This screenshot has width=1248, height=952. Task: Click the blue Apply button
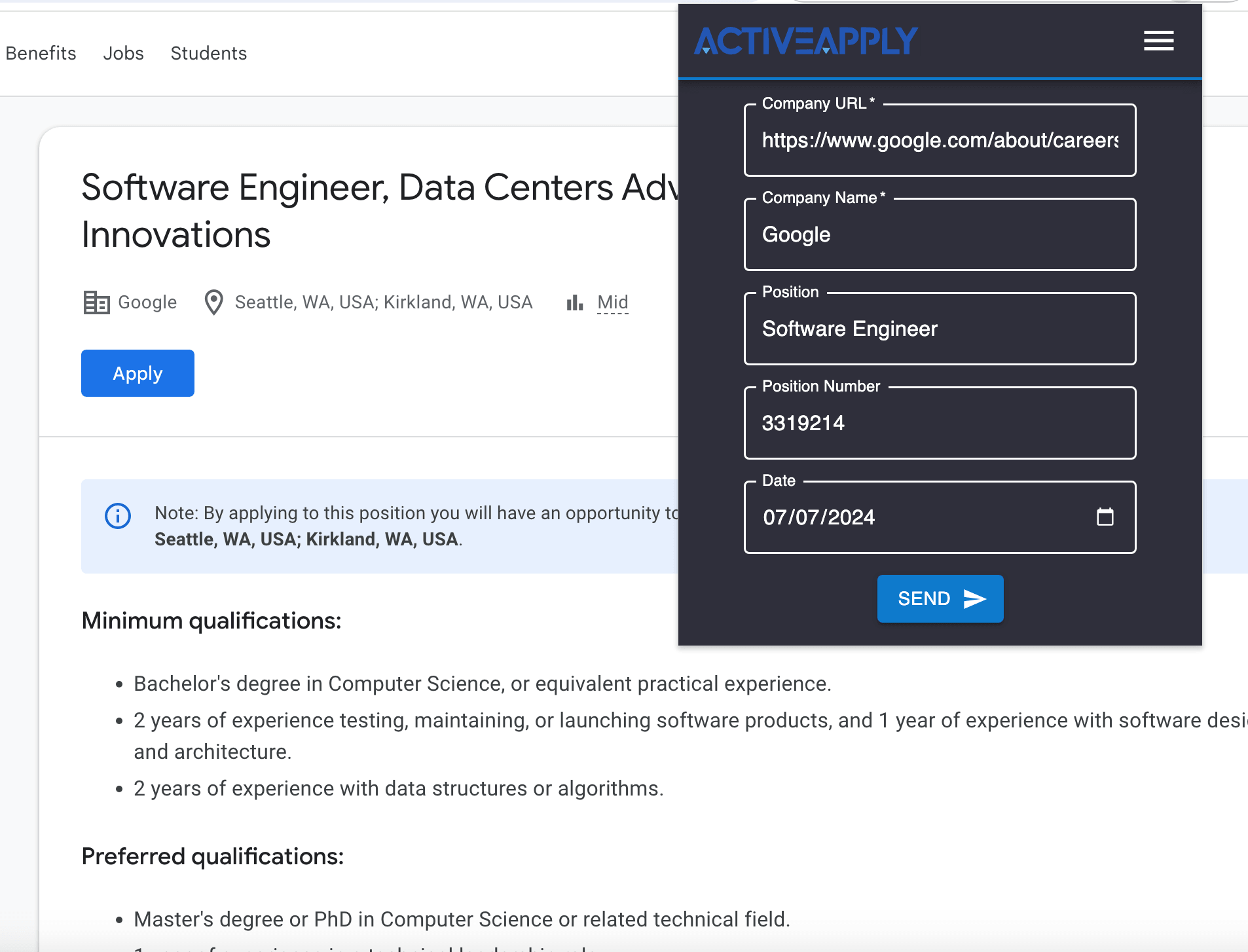(138, 373)
